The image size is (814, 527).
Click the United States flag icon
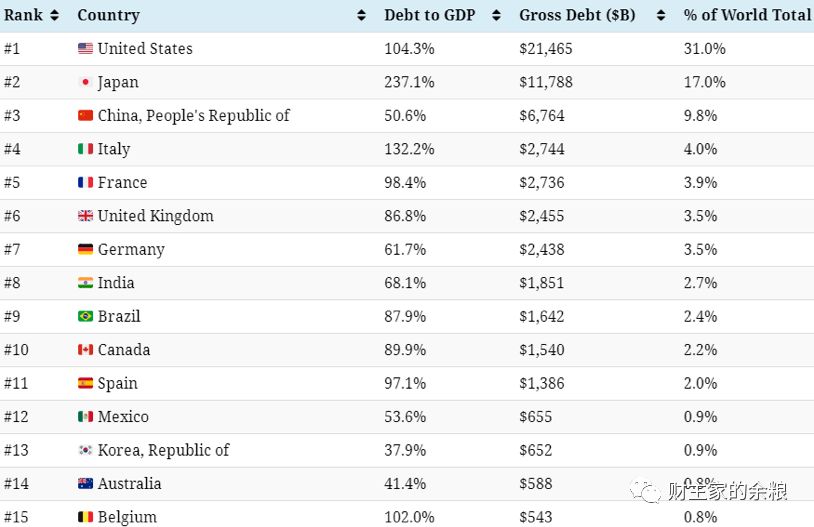point(85,48)
